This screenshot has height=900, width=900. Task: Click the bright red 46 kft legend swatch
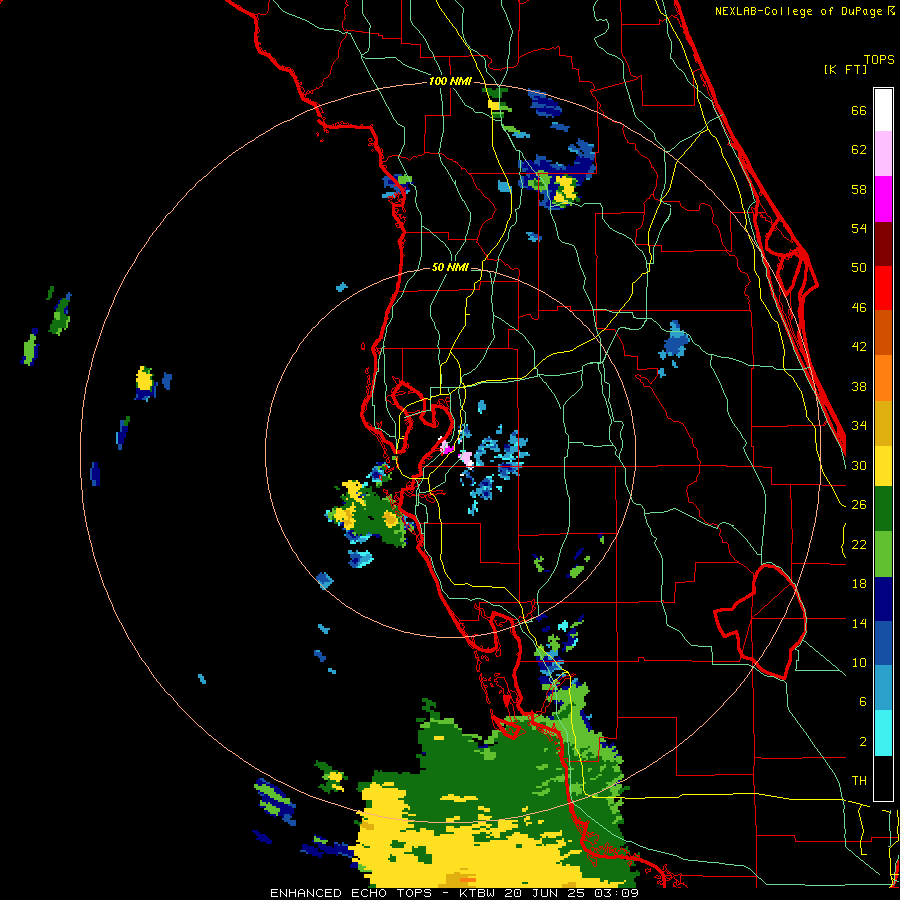click(x=883, y=288)
